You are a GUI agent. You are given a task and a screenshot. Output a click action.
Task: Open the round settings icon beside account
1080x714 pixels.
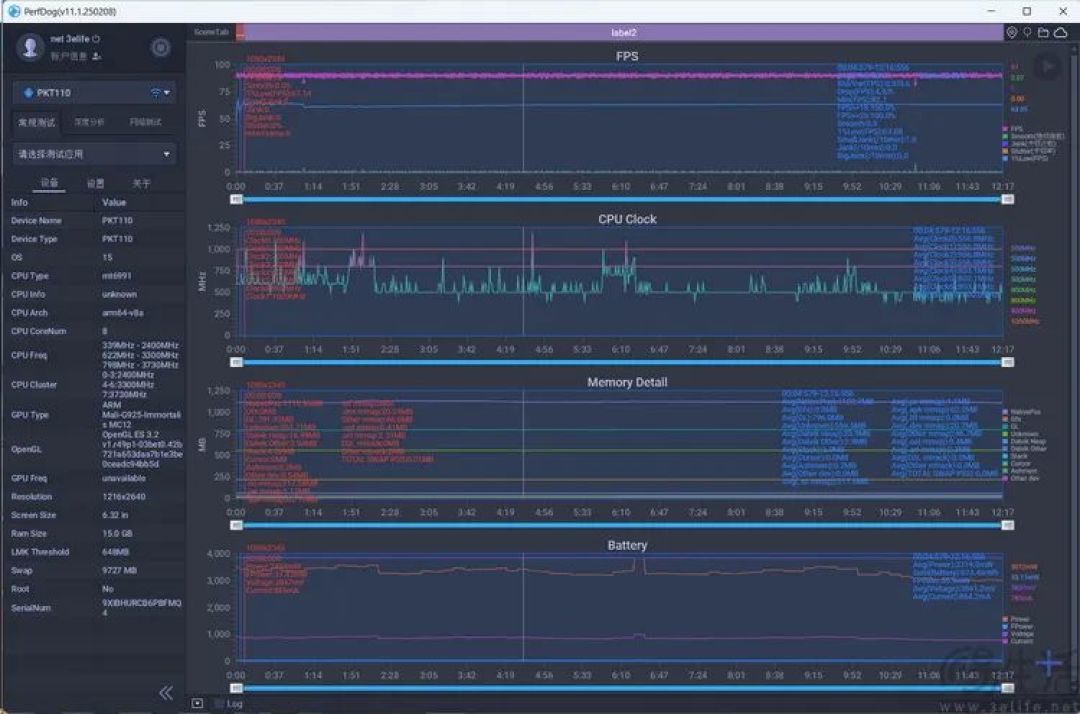click(x=160, y=48)
